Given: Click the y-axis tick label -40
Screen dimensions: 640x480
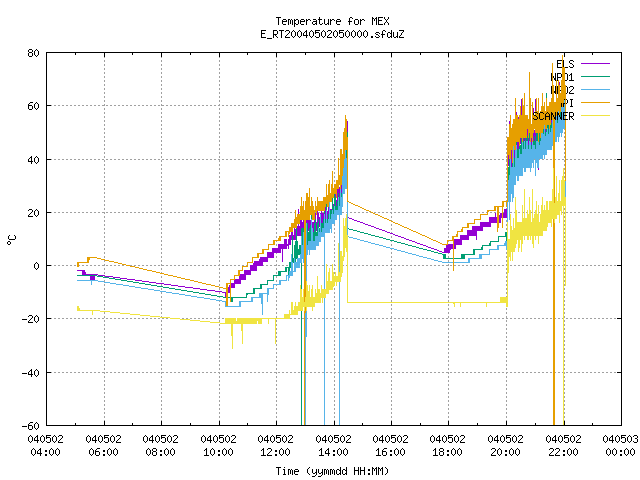Looking at the screenshot, I should (31, 373).
